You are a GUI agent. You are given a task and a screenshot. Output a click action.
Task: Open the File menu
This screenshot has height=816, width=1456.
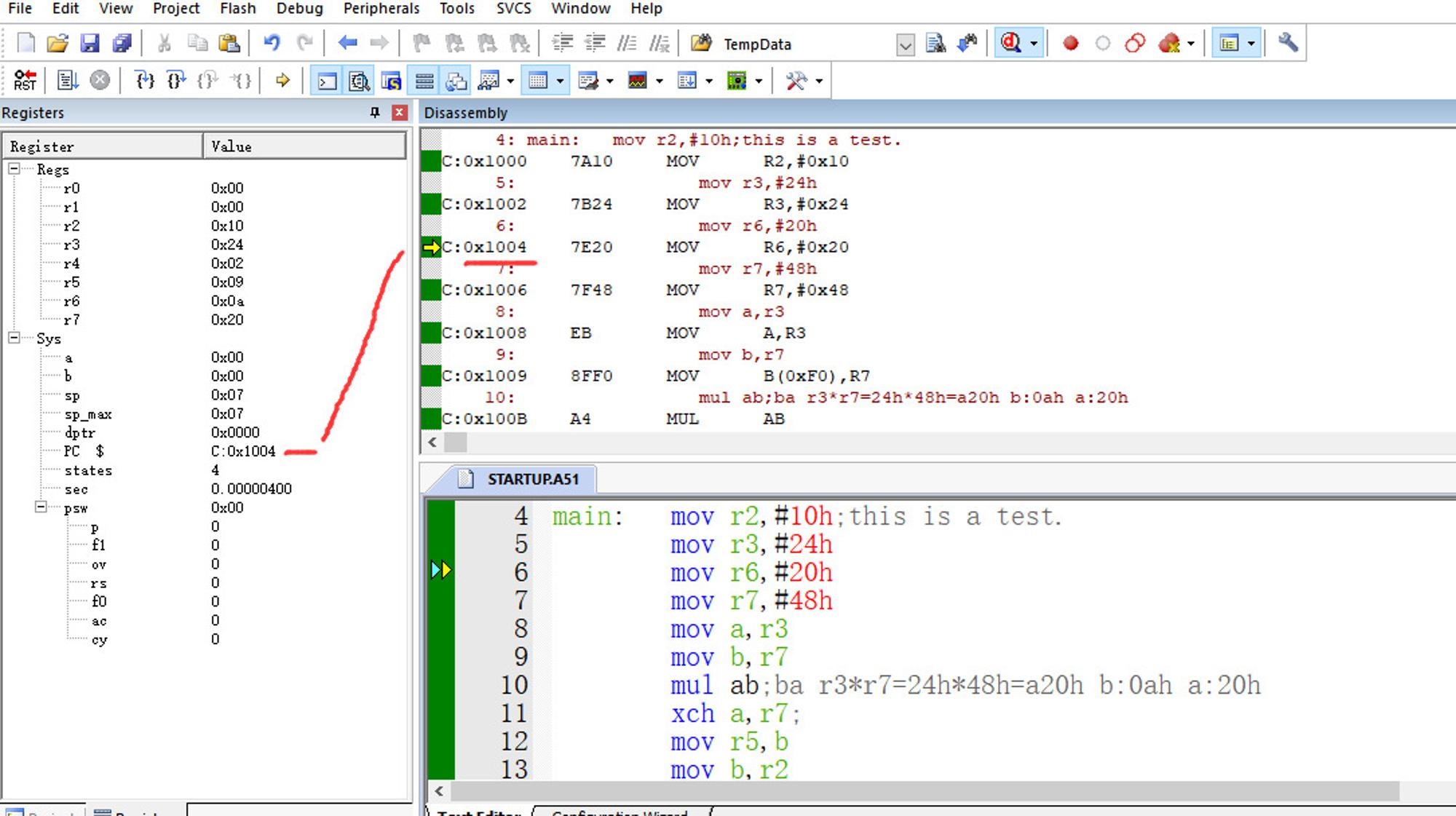coord(20,9)
